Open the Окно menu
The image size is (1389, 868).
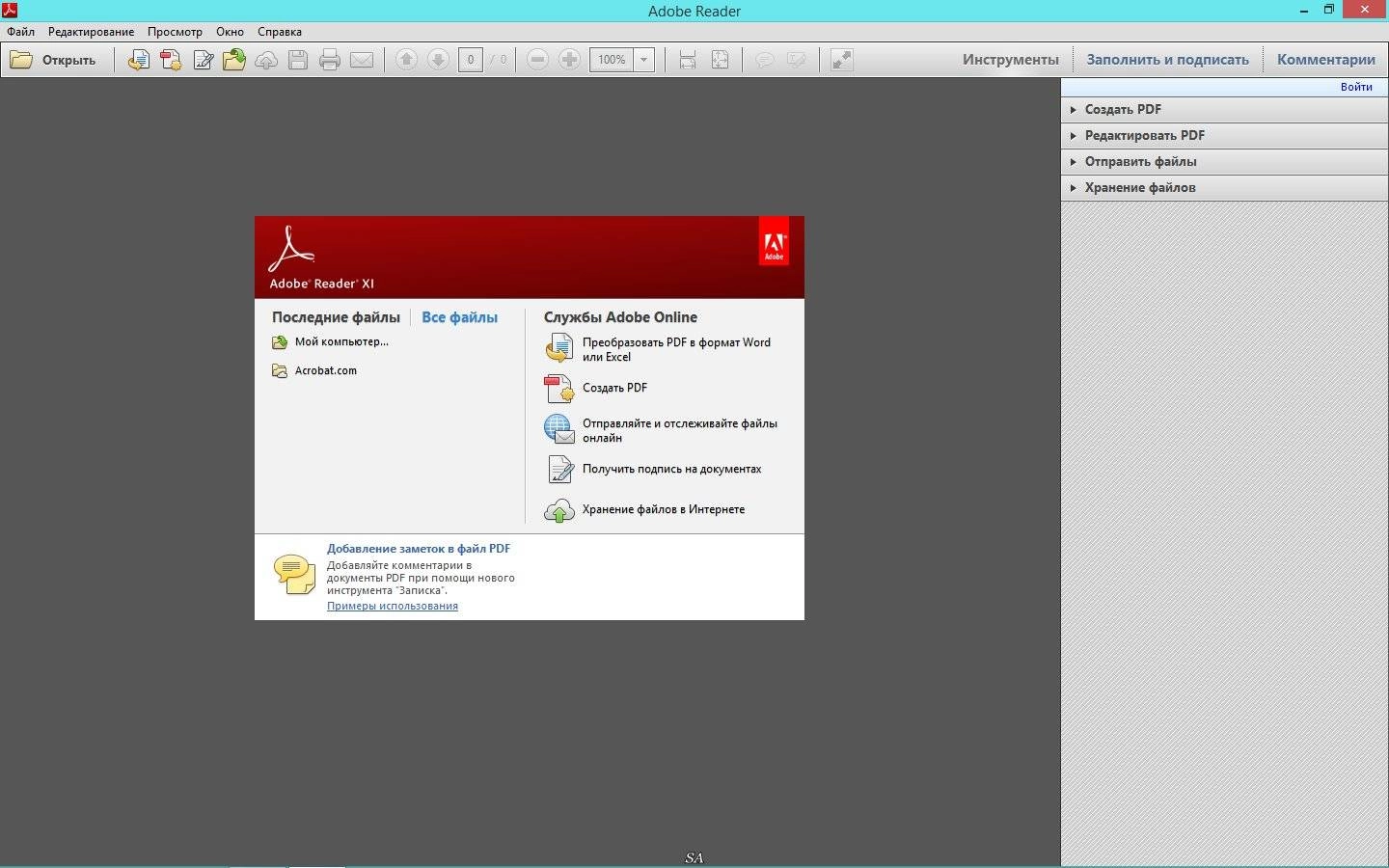230,32
